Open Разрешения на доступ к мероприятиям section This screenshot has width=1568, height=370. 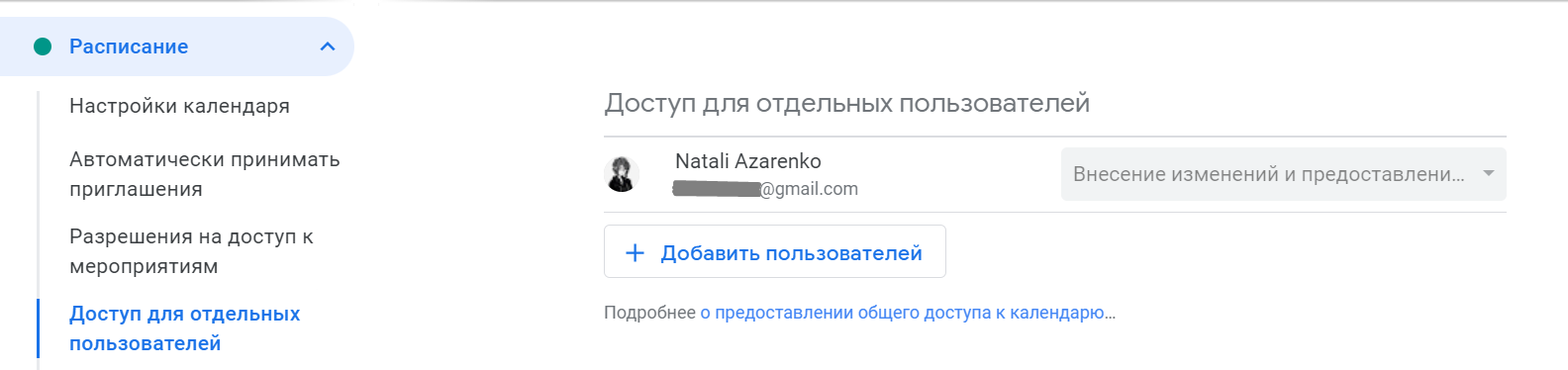click(x=191, y=251)
